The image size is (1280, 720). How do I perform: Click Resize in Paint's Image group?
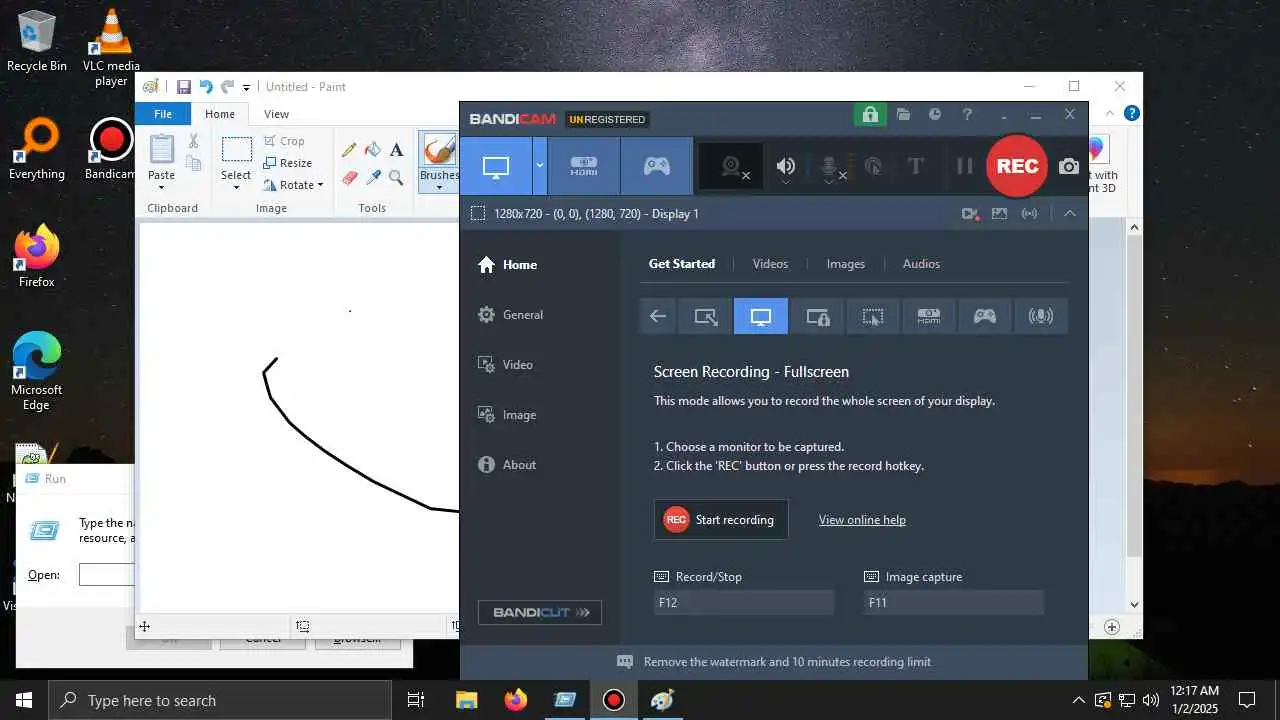coord(288,163)
